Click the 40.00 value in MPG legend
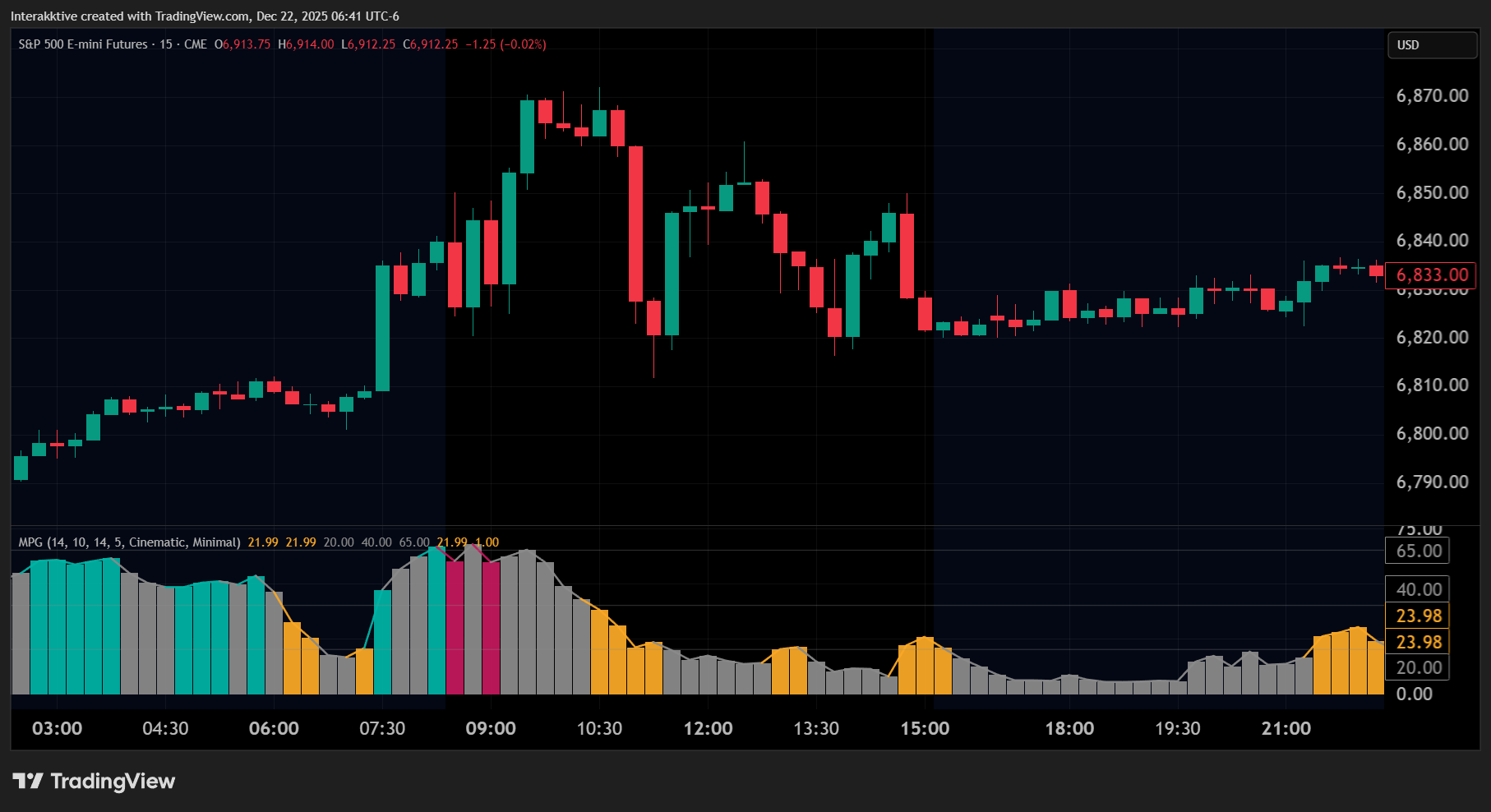 [376, 542]
